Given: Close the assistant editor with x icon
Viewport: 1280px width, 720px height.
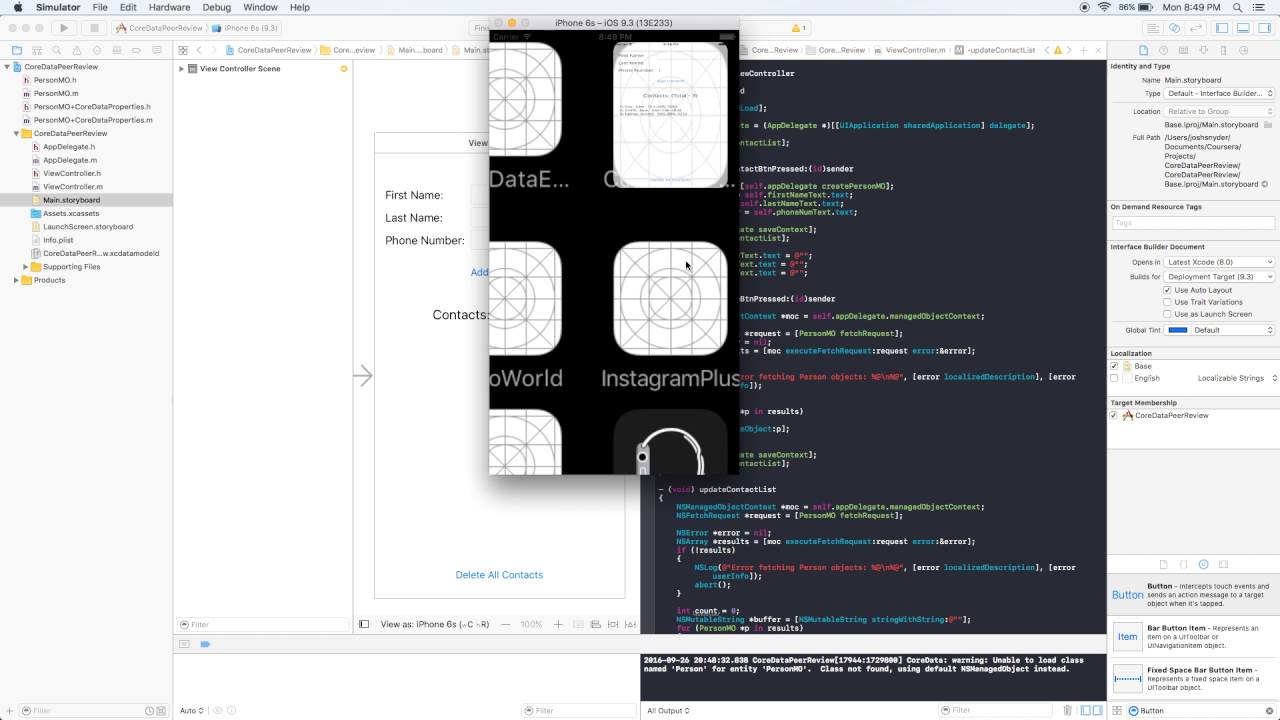Looking at the screenshot, I should (1097, 50).
